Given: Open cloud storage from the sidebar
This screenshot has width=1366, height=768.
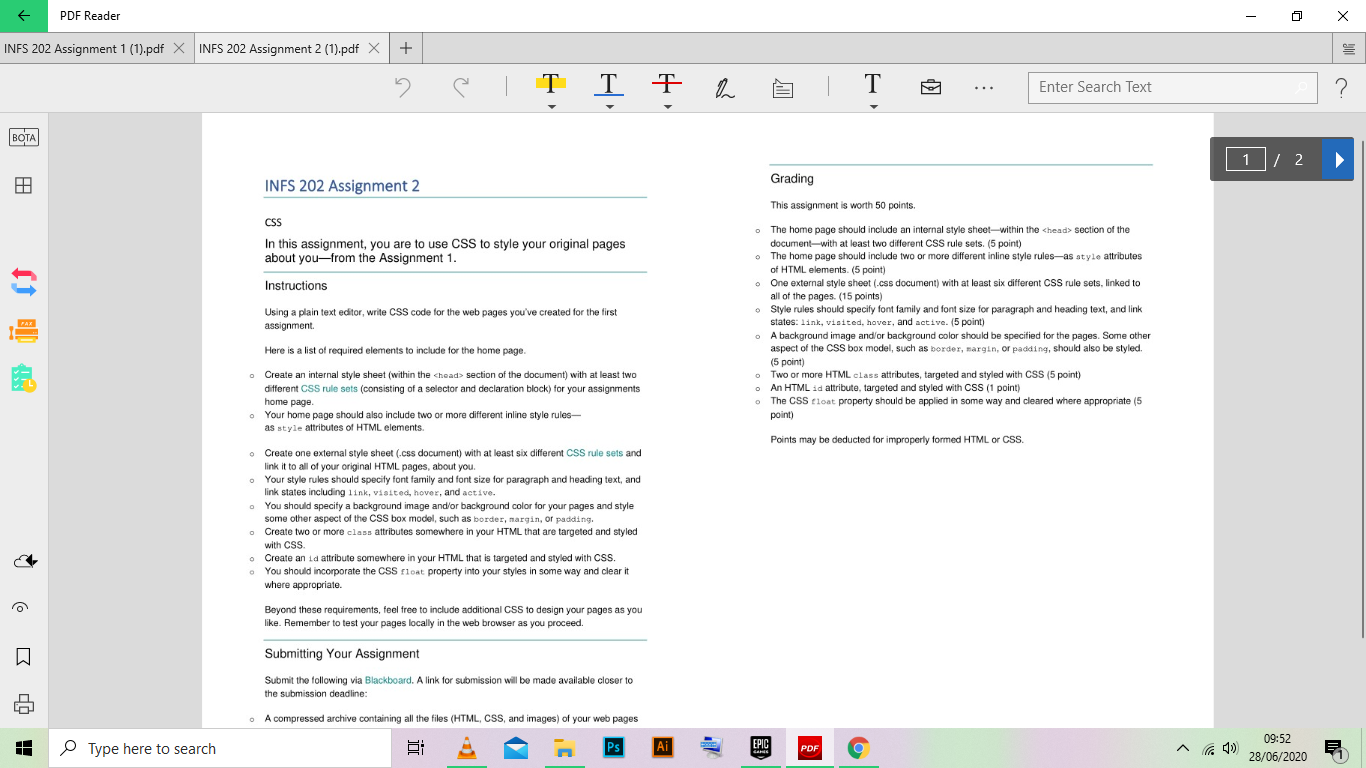Looking at the screenshot, I should (x=25, y=562).
